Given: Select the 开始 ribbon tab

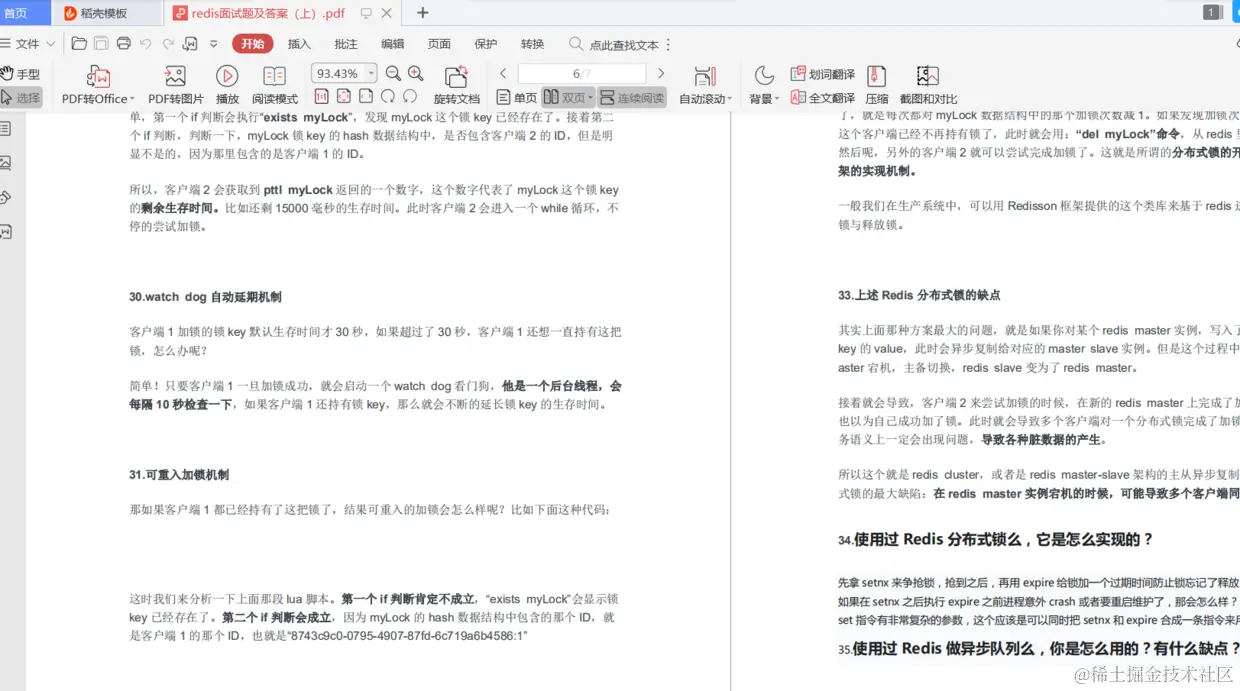Looking at the screenshot, I should click(253, 44).
